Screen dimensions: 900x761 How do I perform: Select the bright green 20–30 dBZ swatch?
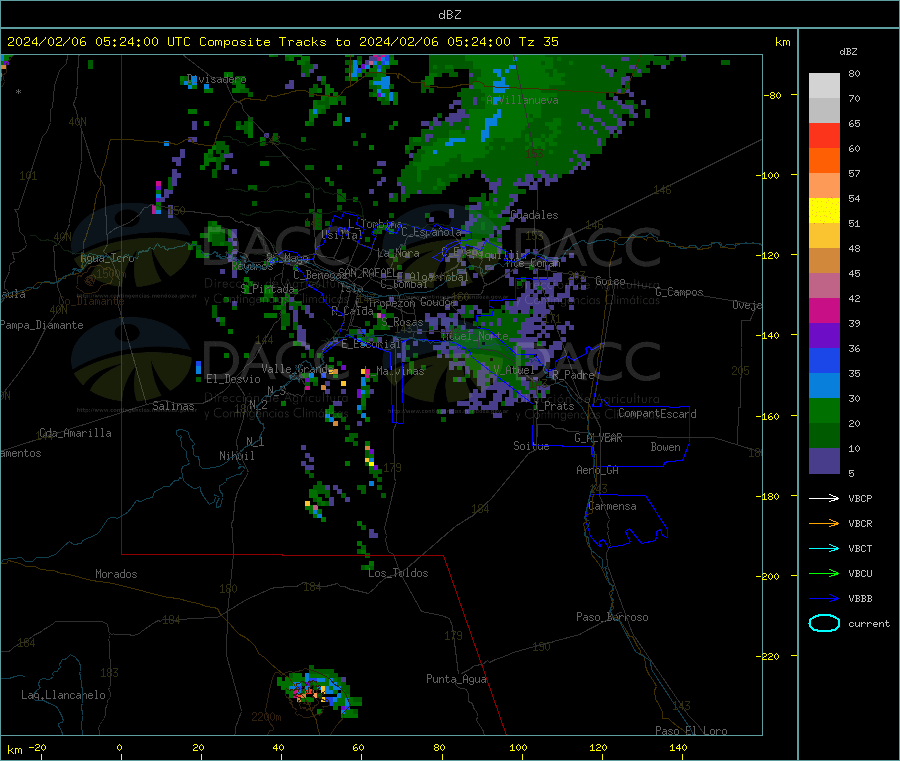[x=824, y=411]
